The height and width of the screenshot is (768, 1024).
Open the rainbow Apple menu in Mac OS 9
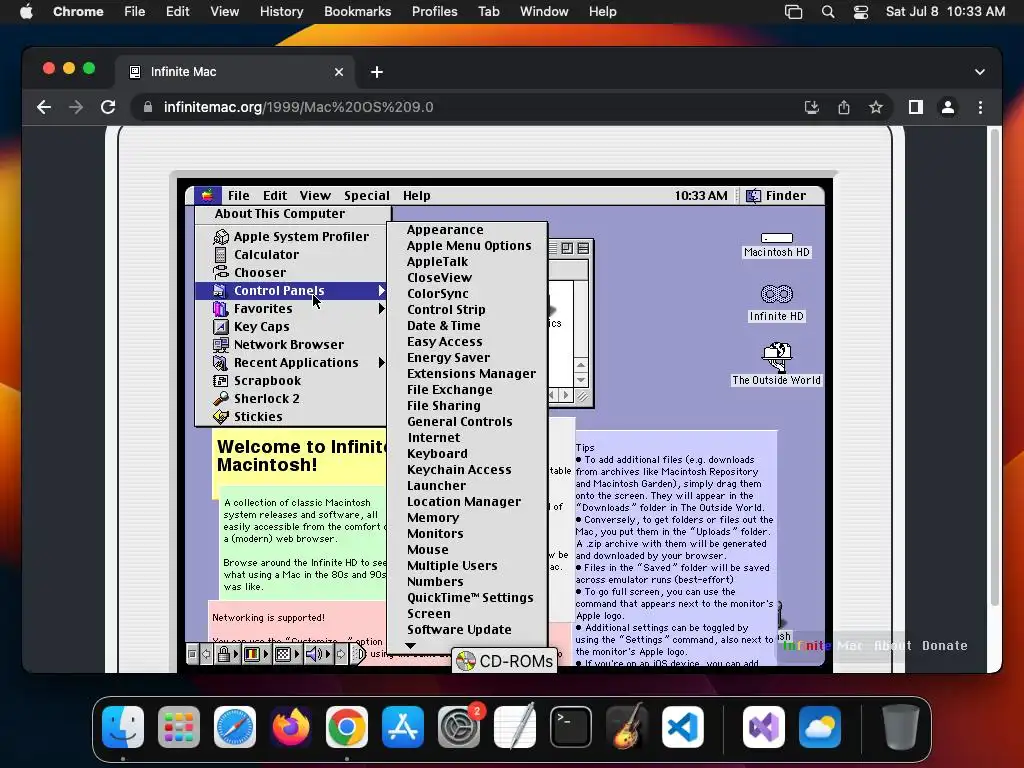tap(208, 195)
